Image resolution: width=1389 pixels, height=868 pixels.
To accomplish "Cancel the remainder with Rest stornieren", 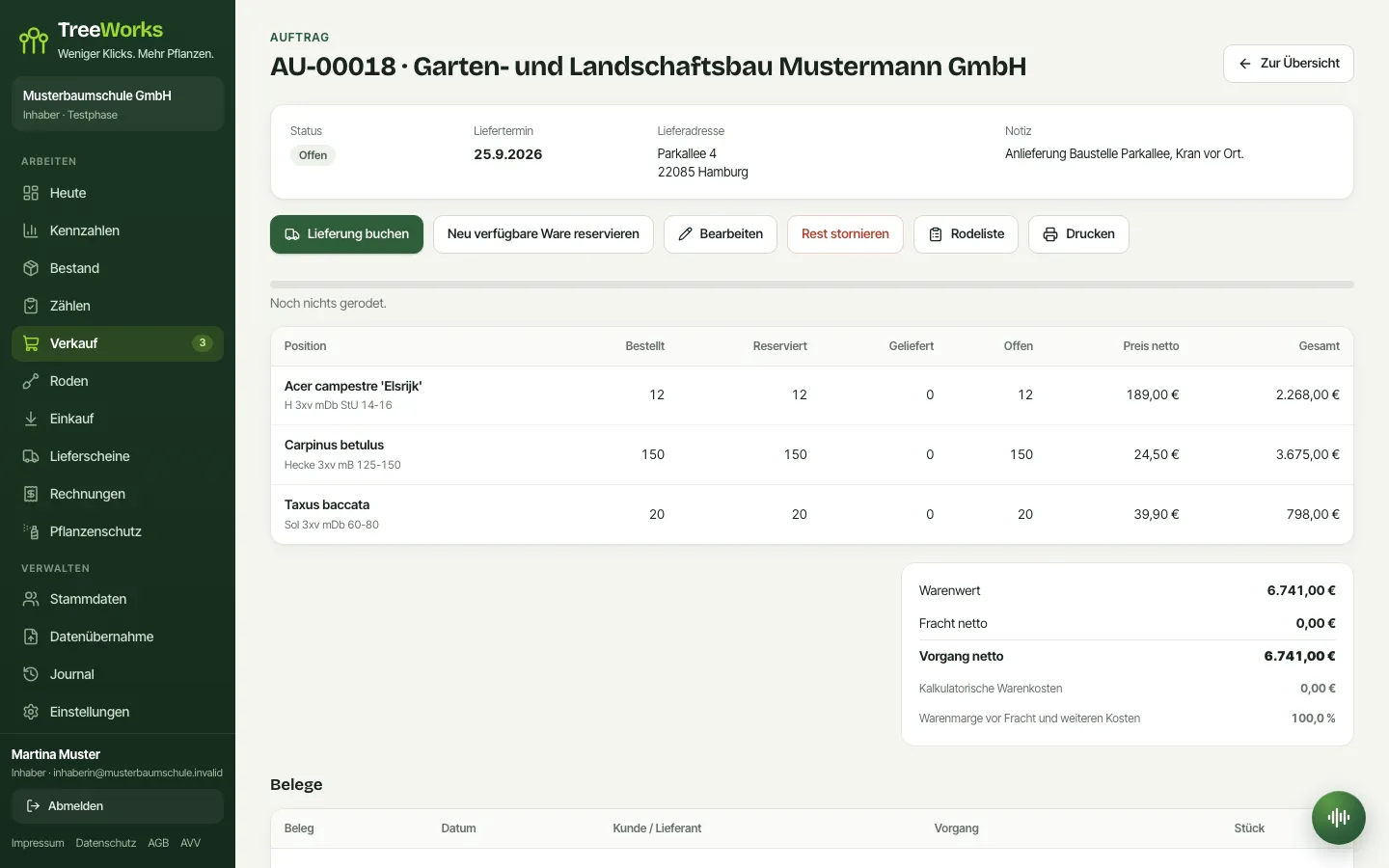I will click(x=845, y=234).
